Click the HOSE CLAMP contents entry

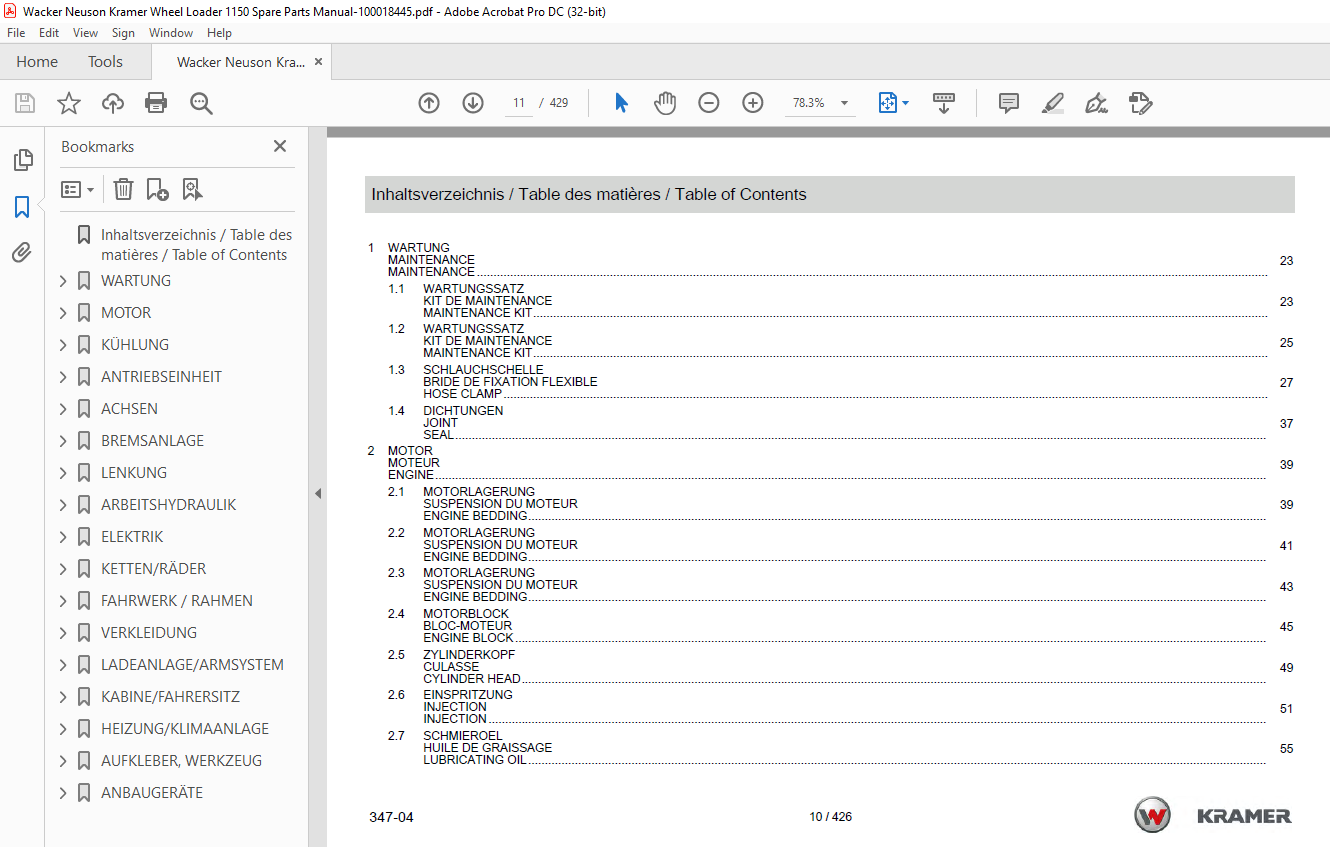click(x=462, y=394)
